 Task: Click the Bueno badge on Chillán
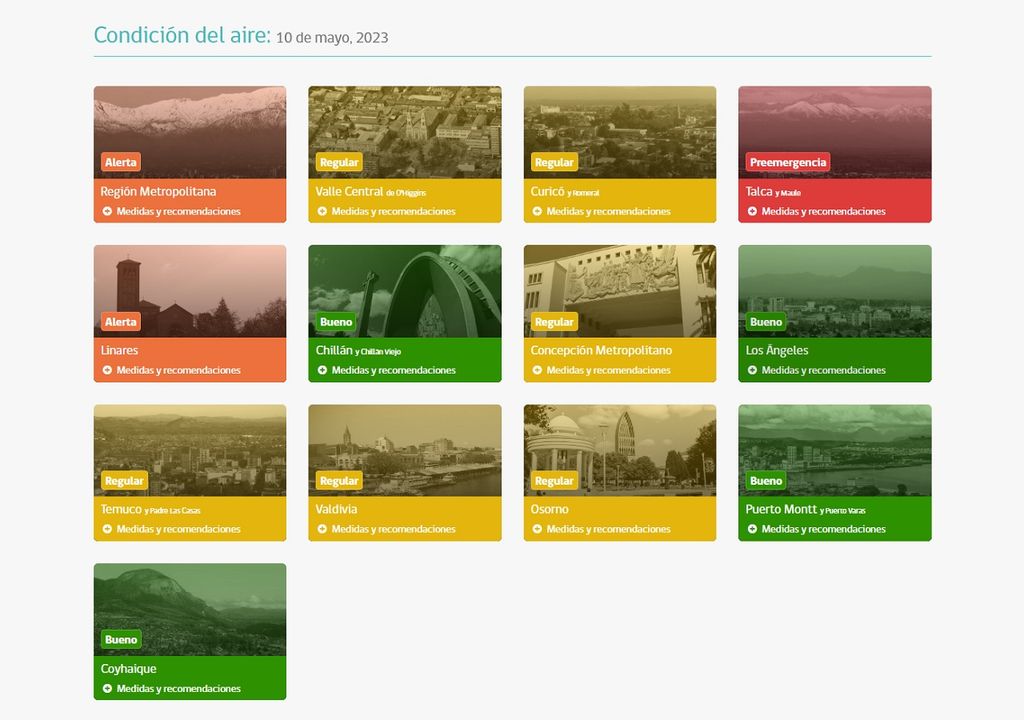point(336,321)
